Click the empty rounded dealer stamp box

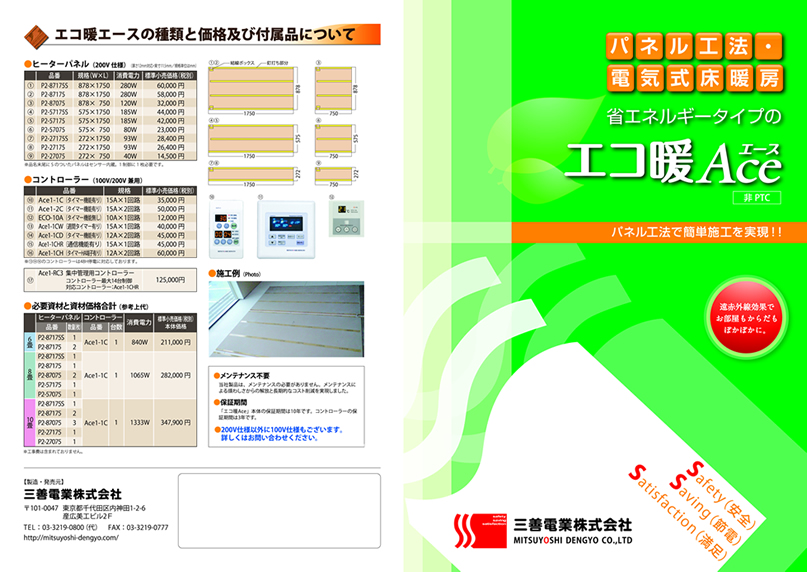(x=279, y=511)
